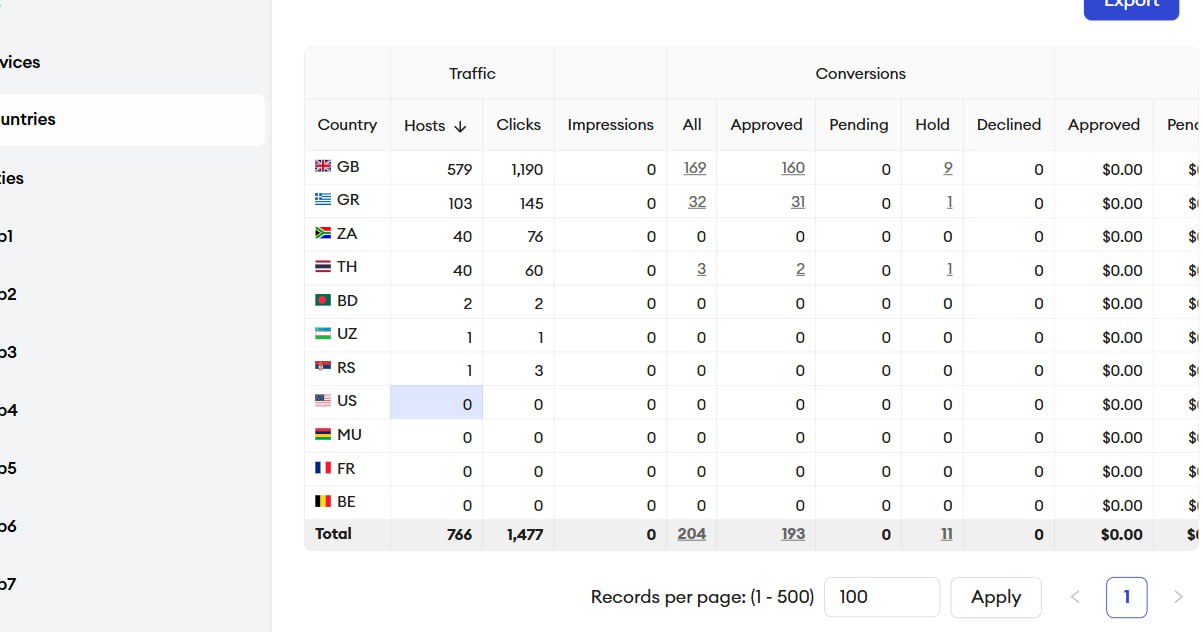This screenshot has height=632, width=1202.
Task: Open GB approved conversions link 160
Action: [x=793, y=168]
